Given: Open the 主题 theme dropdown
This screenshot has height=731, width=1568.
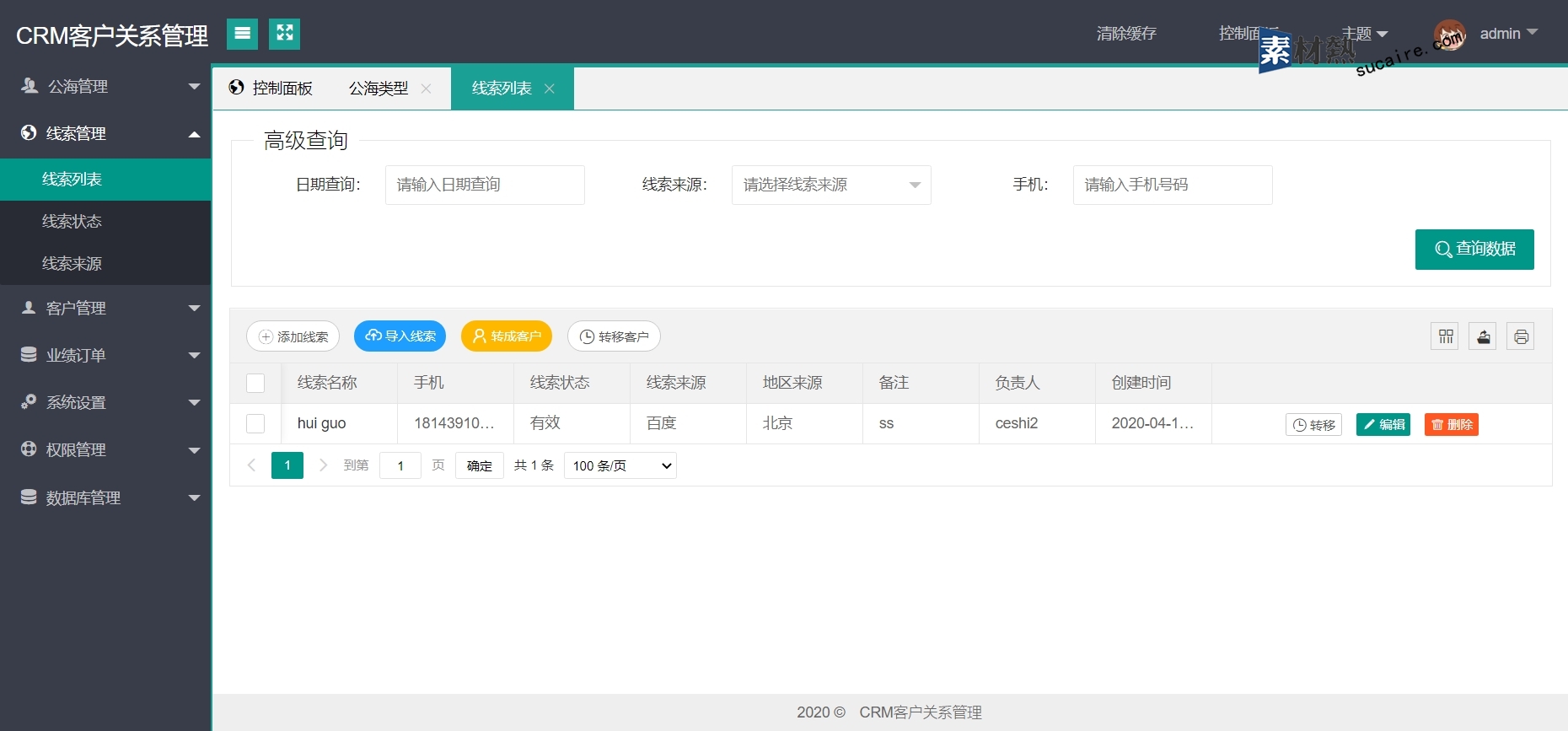Looking at the screenshot, I should tap(1365, 34).
